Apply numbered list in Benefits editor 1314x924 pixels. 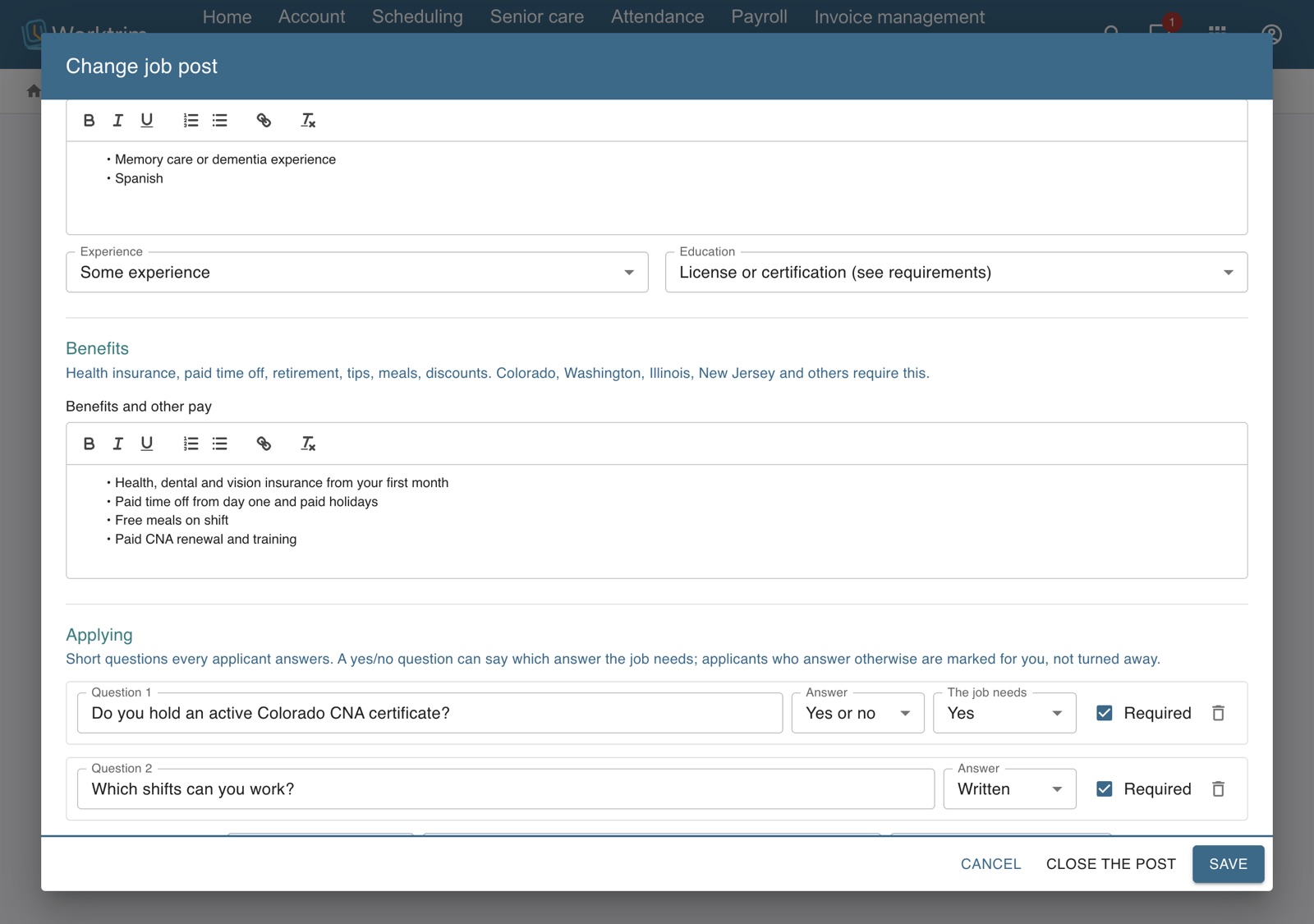click(191, 444)
